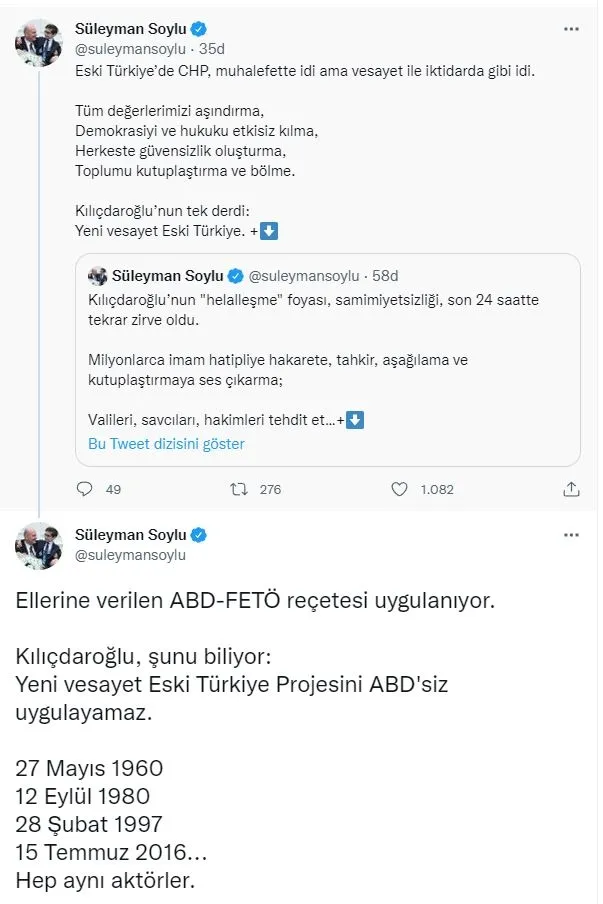This screenshot has height=904, width=603.
Task: Share the tweet via the share icon
Action: 571,489
